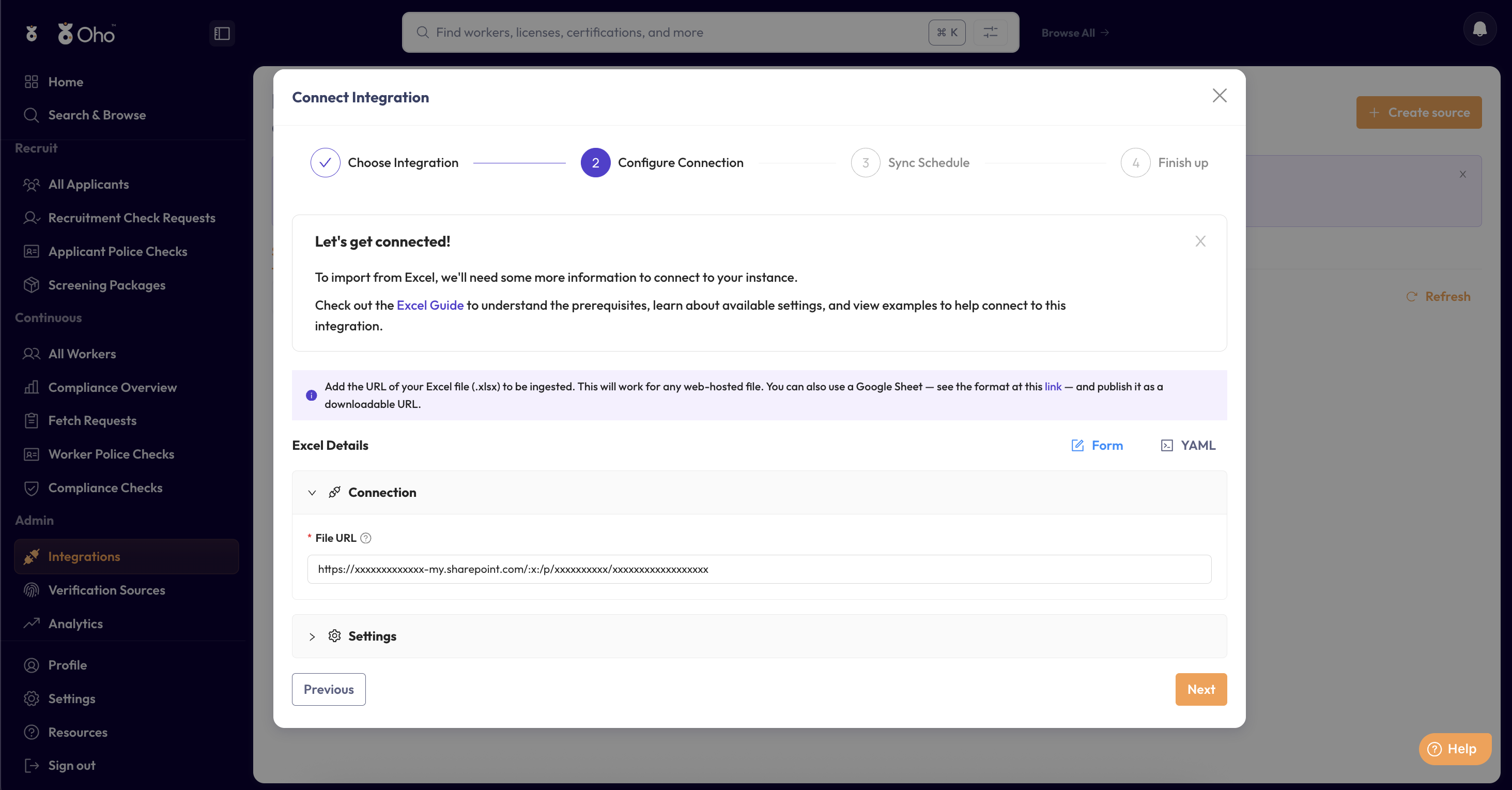The width and height of the screenshot is (1512, 790).
Task: Click the small Oho bear icon
Action: [x=32, y=34]
